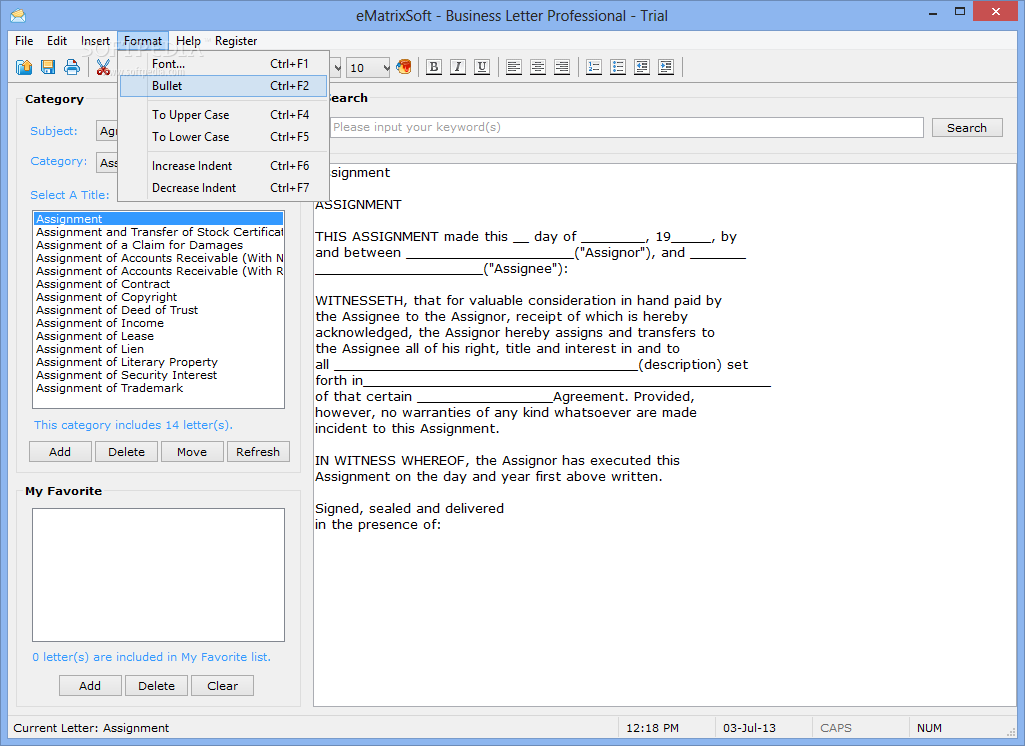Select 'Assignment of Trademark' title
The width and height of the screenshot is (1025, 746).
point(159,388)
